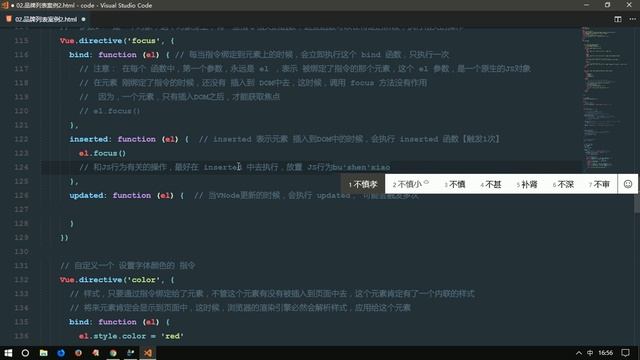Minimize the Visual Studio Code window

[587, 5]
